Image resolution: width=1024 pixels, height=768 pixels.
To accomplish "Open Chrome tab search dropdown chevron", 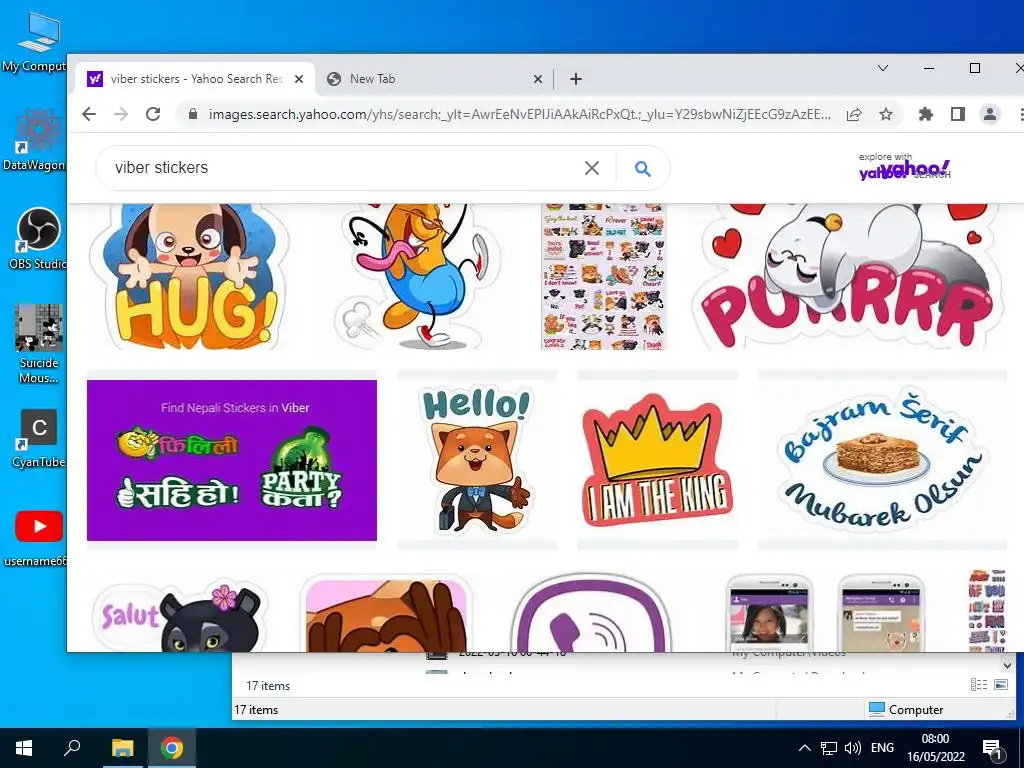I will point(882,68).
